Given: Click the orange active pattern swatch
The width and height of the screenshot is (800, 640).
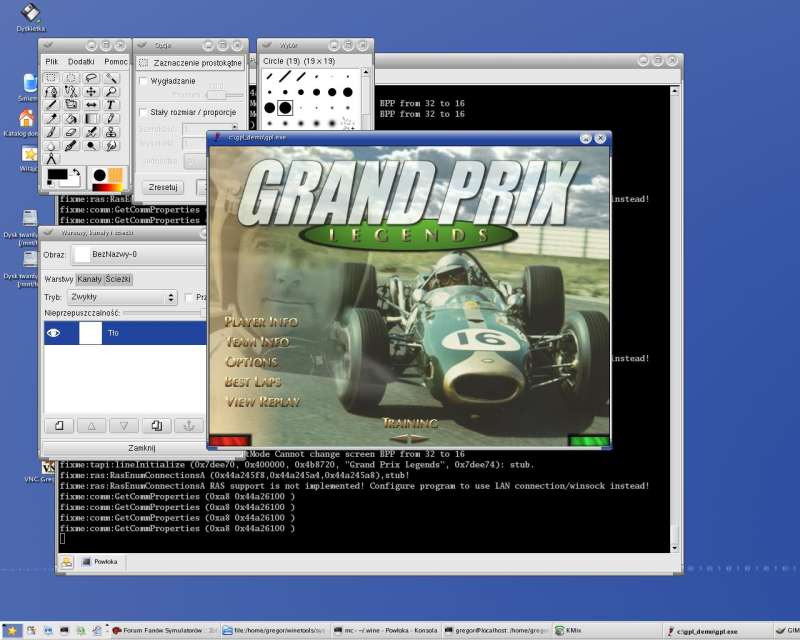Looking at the screenshot, I should pos(115,175).
